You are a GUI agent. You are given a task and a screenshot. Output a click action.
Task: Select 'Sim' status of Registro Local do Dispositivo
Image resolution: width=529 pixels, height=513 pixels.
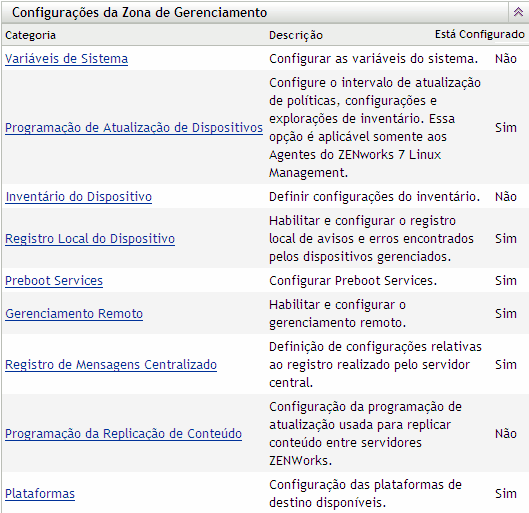click(x=506, y=239)
